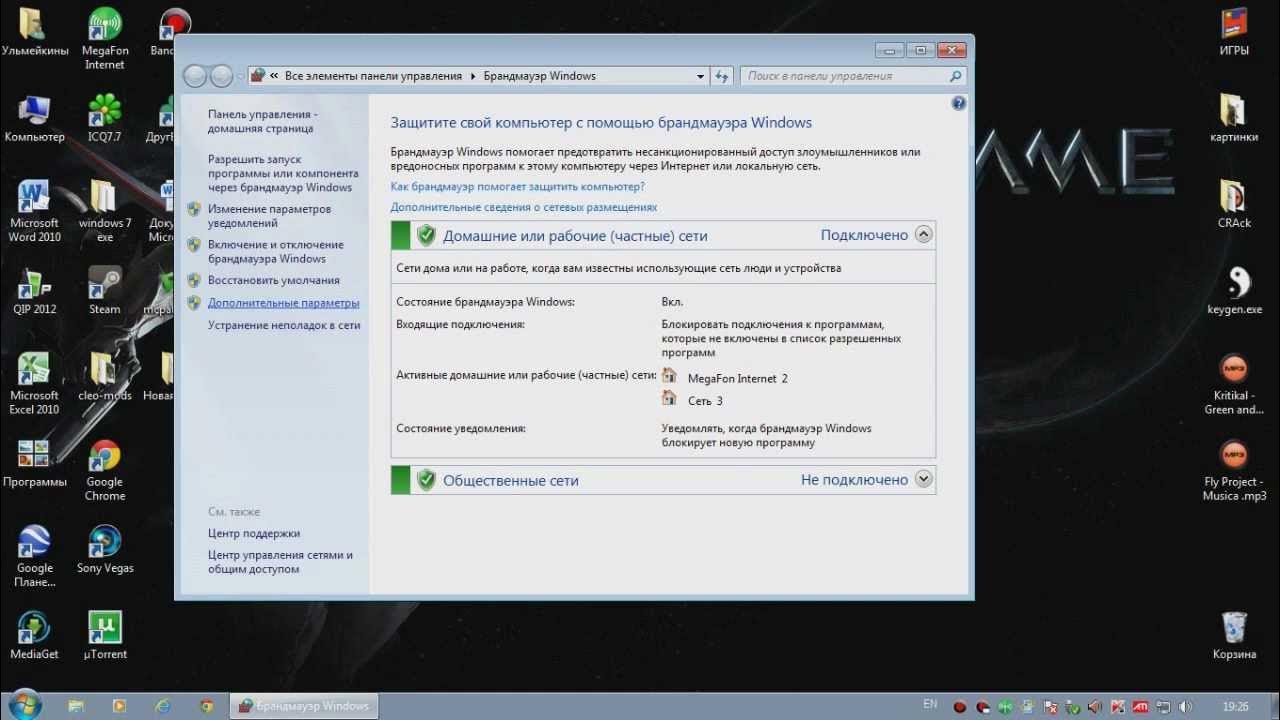The height and width of the screenshot is (720, 1280).
Task: Select the Компьютер desktop icon
Action: [x=34, y=117]
